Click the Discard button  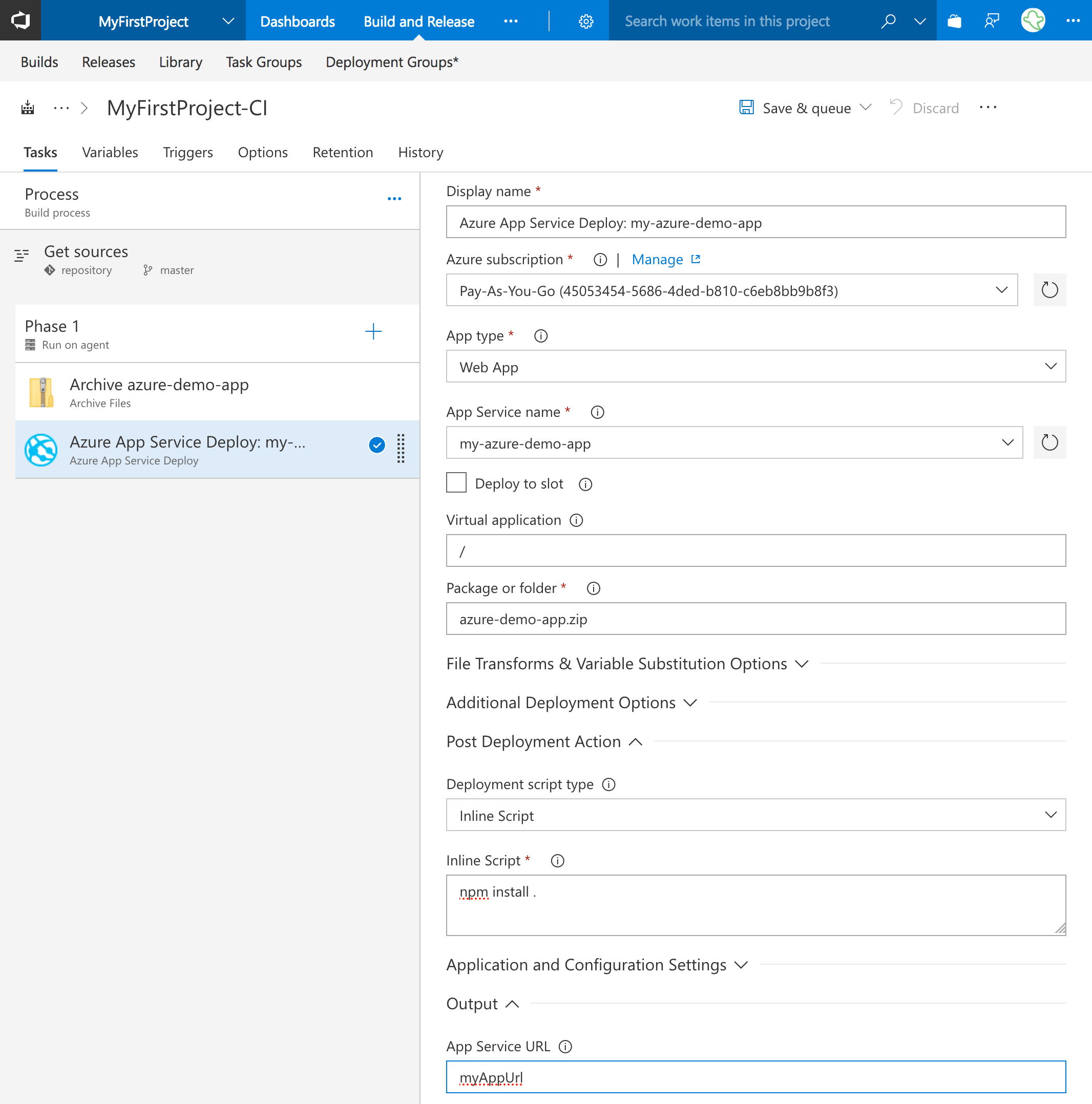pos(924,108)
